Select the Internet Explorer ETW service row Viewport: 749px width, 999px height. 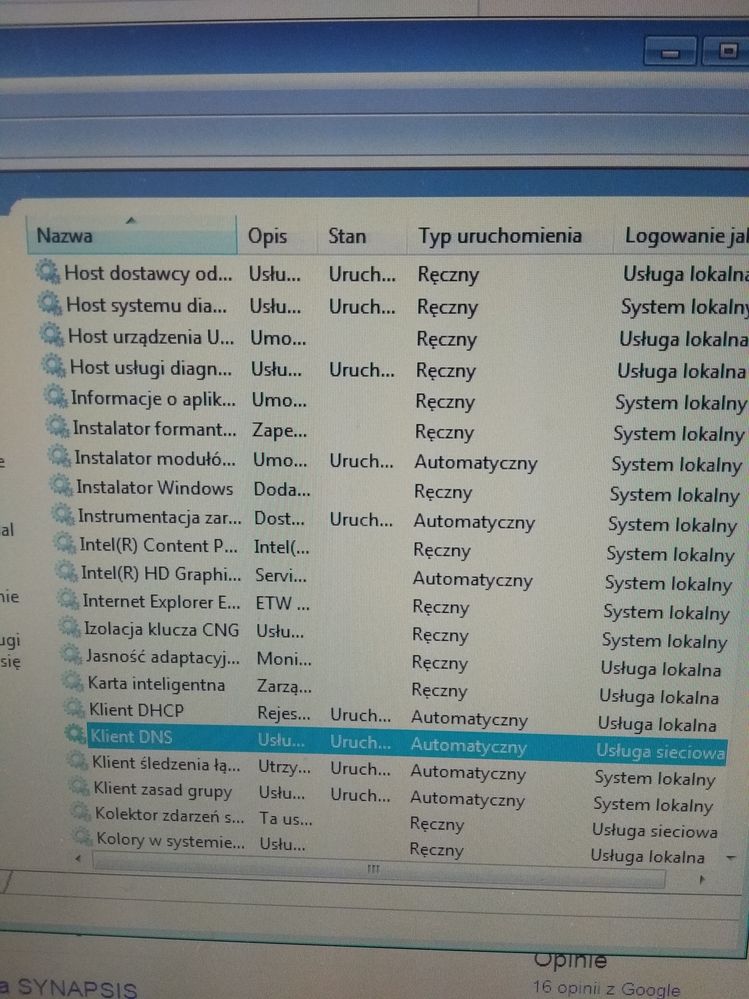coord(160,600)
